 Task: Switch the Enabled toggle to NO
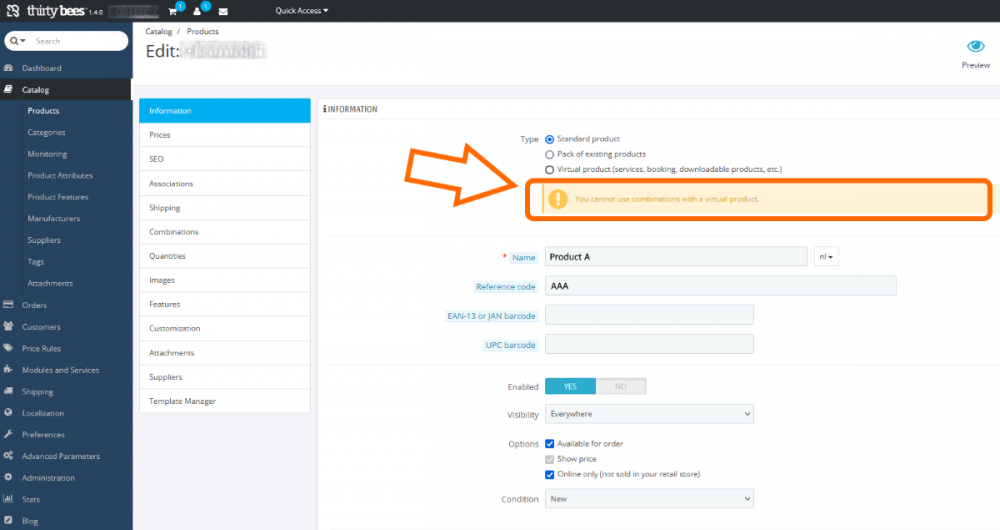click(621, 386)
